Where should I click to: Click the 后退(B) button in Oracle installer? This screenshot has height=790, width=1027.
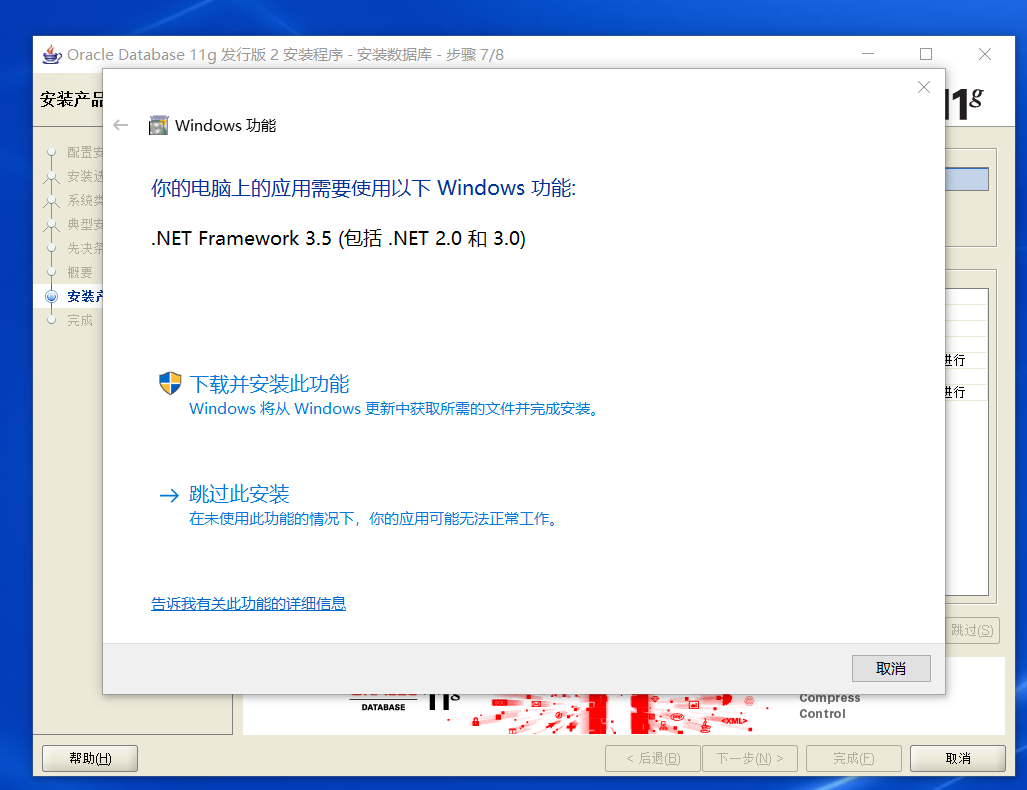pyautogui.click(x=653, y=759)
